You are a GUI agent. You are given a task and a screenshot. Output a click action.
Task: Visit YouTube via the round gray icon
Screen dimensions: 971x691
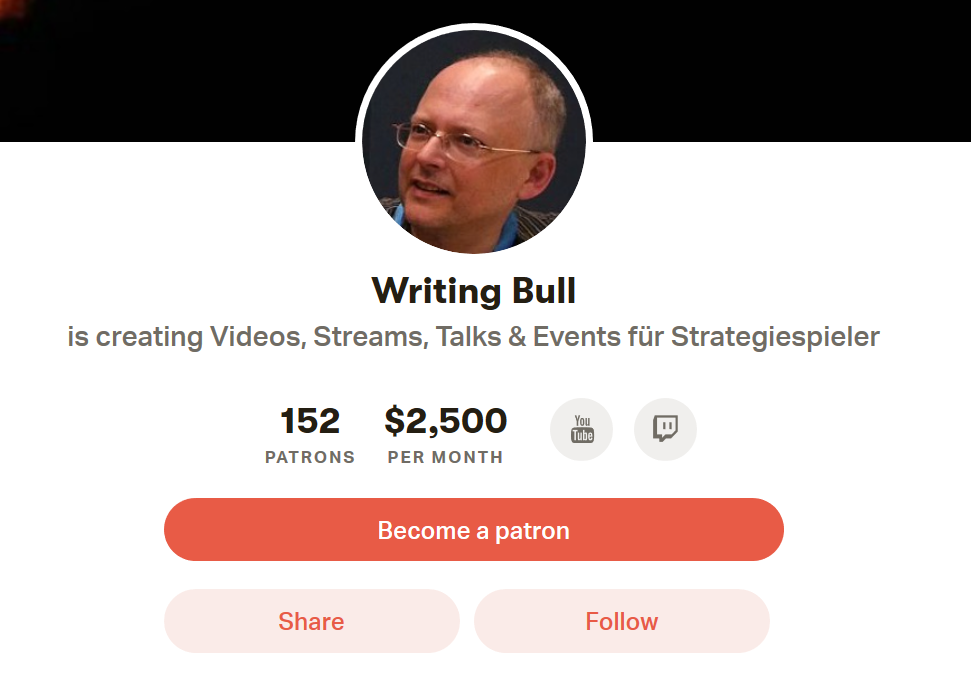coord(581,429)
